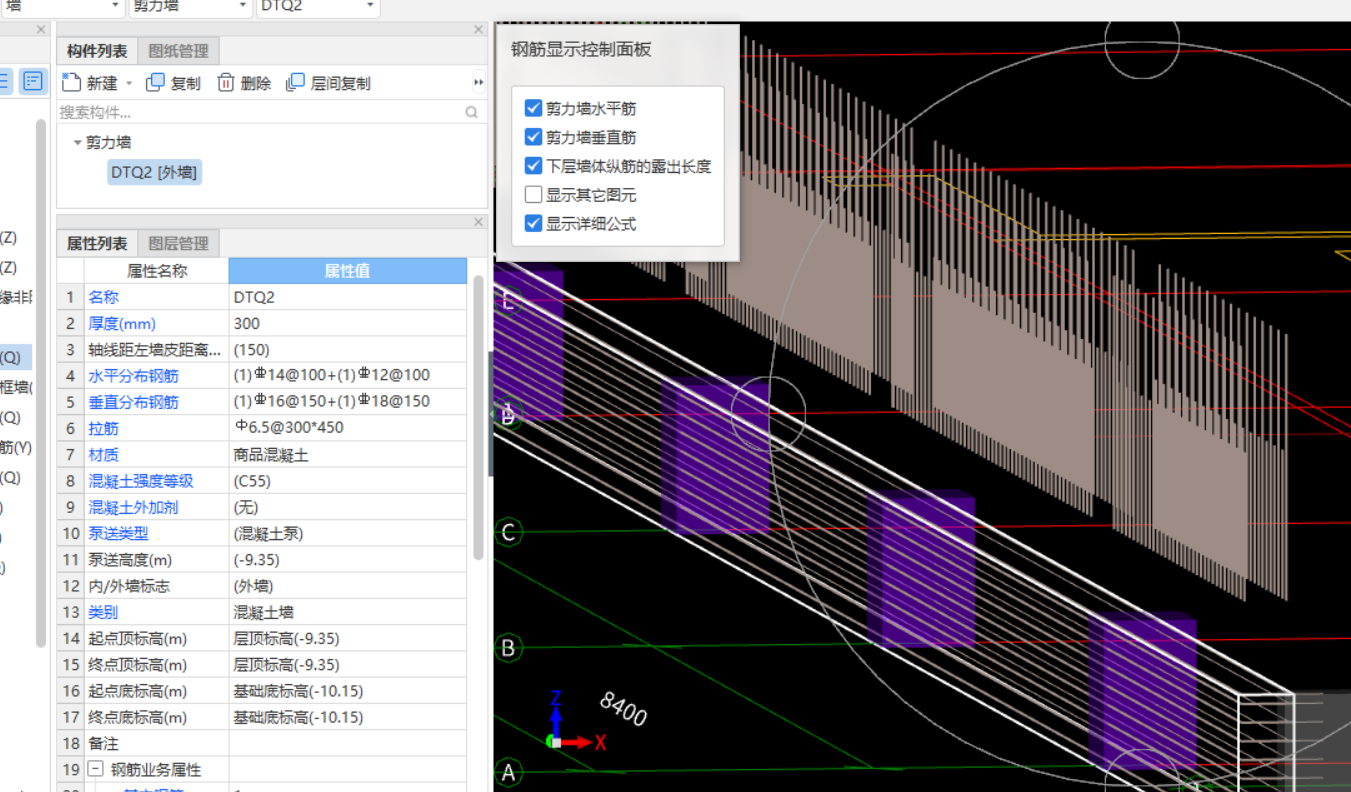The width and height of the screenshot is (1351, 792).
Task: Click the tie bar value 6.5@300*450
Action: (348, 428)
